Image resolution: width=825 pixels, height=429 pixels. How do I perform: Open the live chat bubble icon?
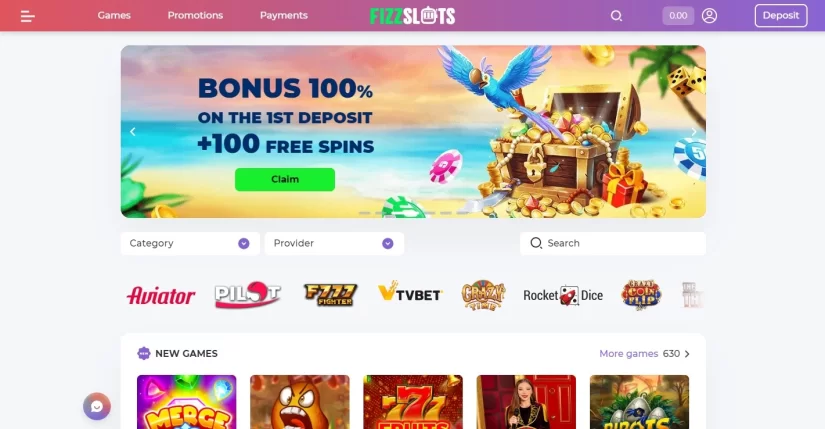point(97,406)
